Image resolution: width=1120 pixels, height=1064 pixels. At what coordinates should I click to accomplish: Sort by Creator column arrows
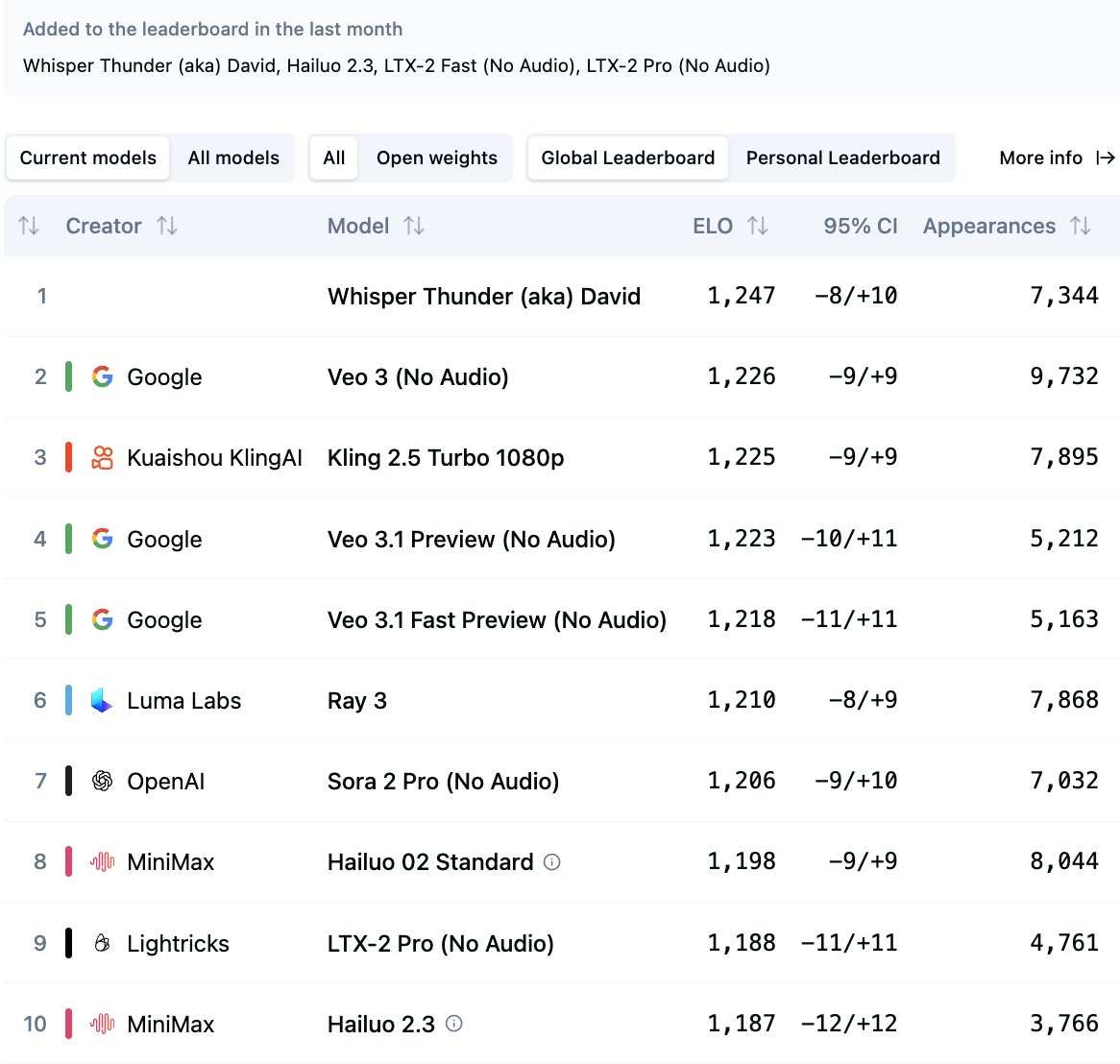coord(167,227)
